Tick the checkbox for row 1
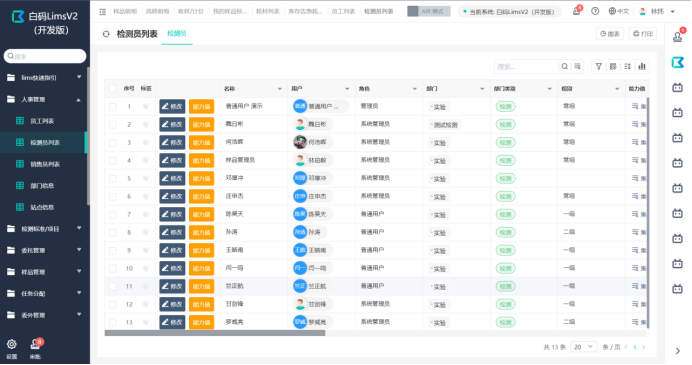This screenshot has height=365, width=692. (x=113, y=107)
